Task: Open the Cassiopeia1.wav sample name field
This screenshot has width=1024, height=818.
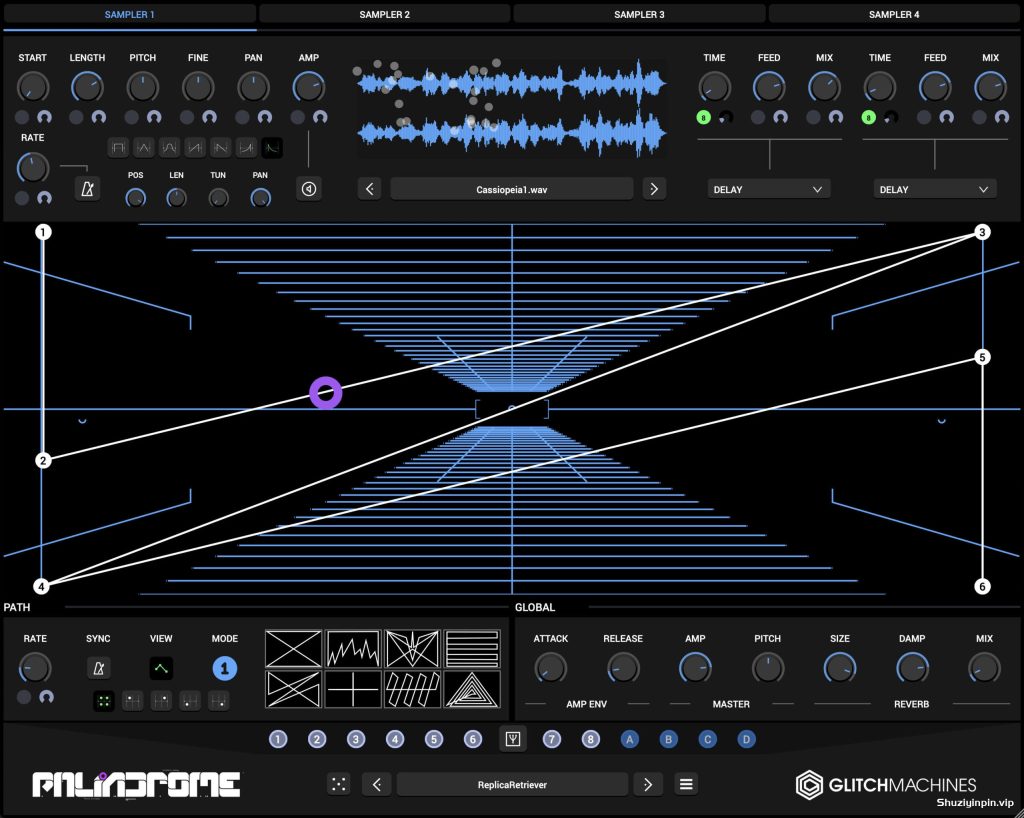Action: tap(511, 189)
